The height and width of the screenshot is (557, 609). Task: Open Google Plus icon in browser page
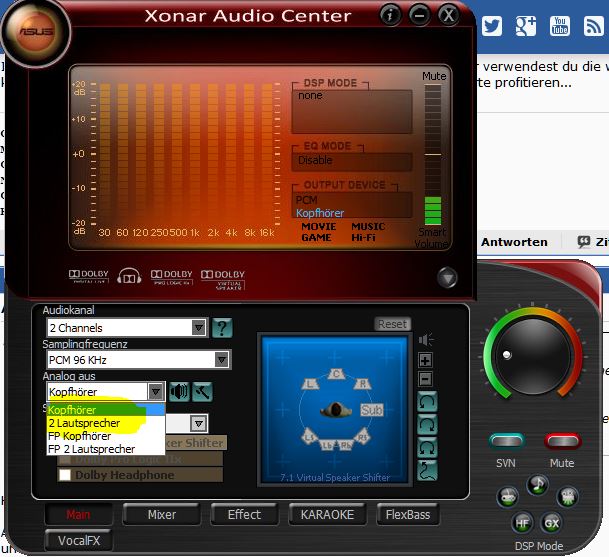(x=525, y=26)
